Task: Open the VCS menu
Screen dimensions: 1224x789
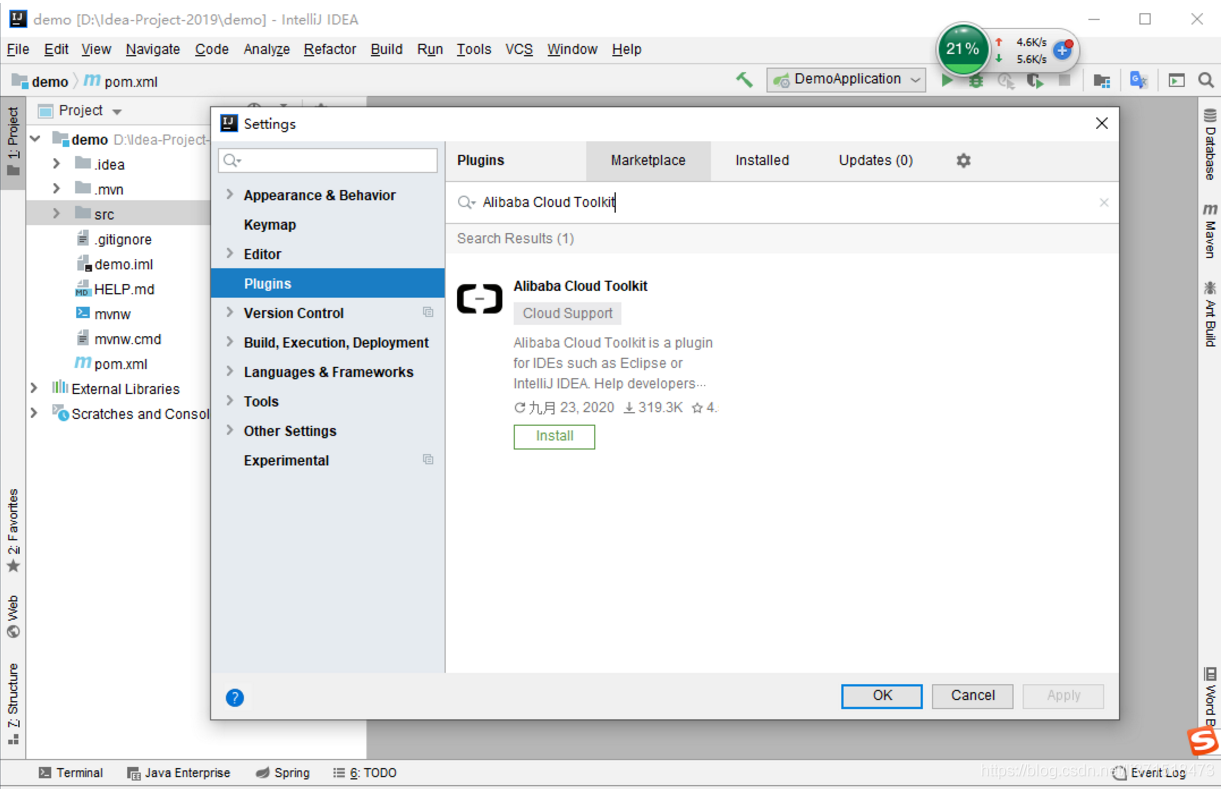Action: [519, 49]
